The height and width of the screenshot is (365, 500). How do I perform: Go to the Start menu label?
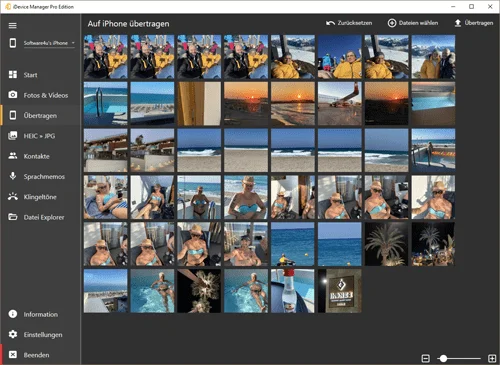click(x=30, y=75)
